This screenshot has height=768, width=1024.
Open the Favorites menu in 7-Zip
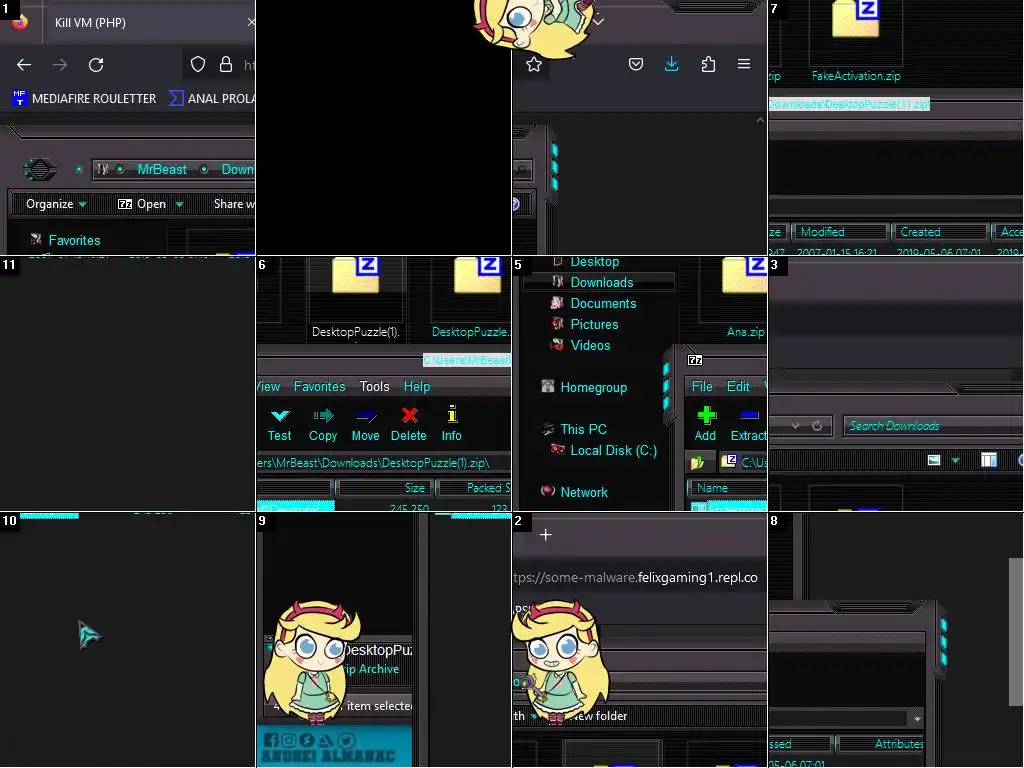[x=319, y=387]
